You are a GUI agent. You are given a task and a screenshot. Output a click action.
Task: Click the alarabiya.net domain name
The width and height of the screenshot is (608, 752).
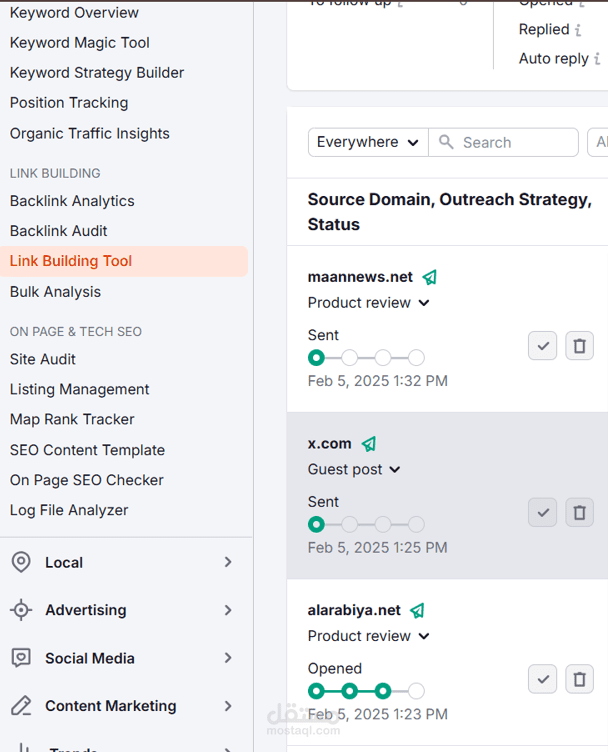354,610
